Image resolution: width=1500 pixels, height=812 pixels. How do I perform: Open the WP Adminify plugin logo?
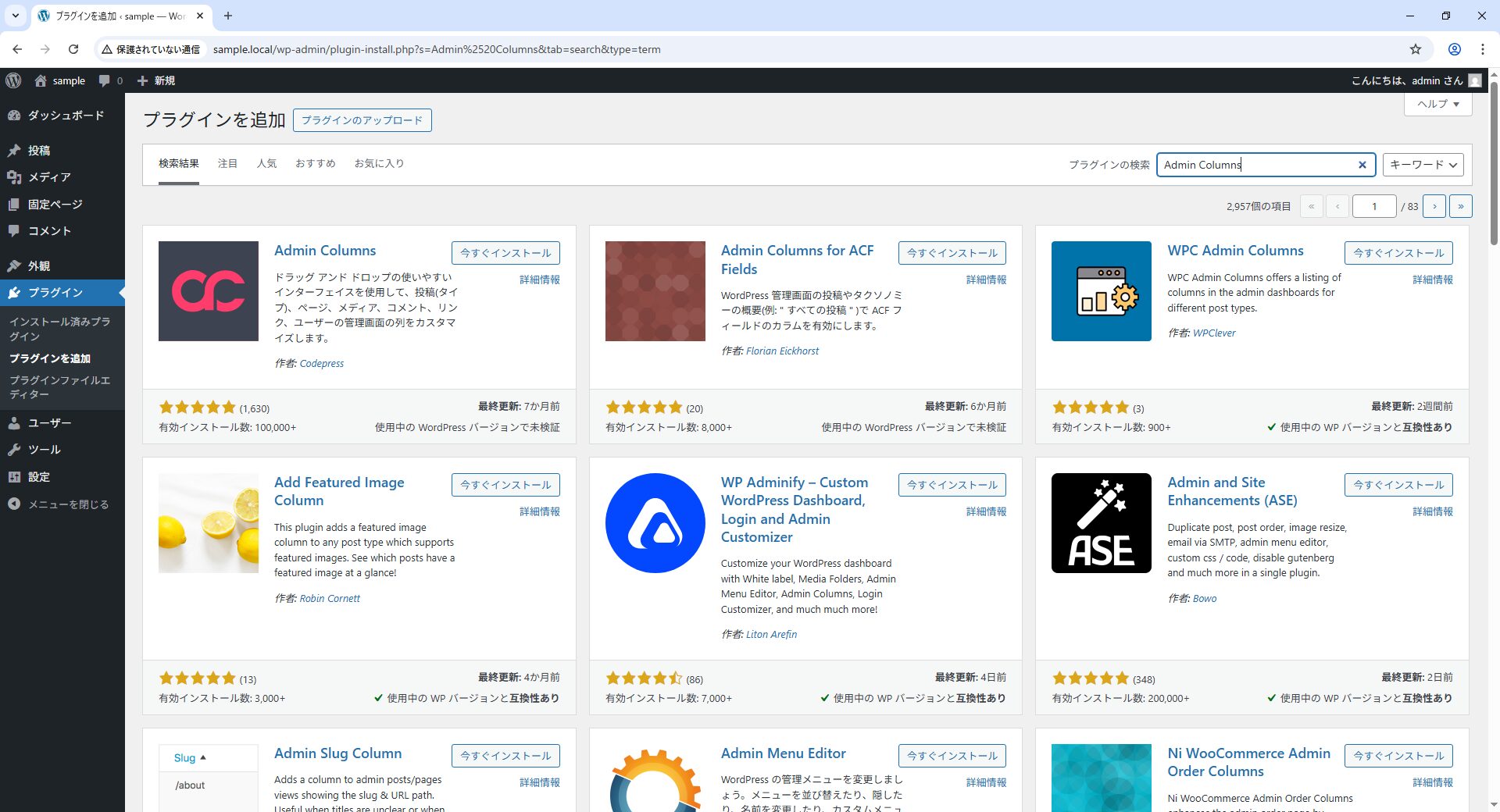pos(655,523)
